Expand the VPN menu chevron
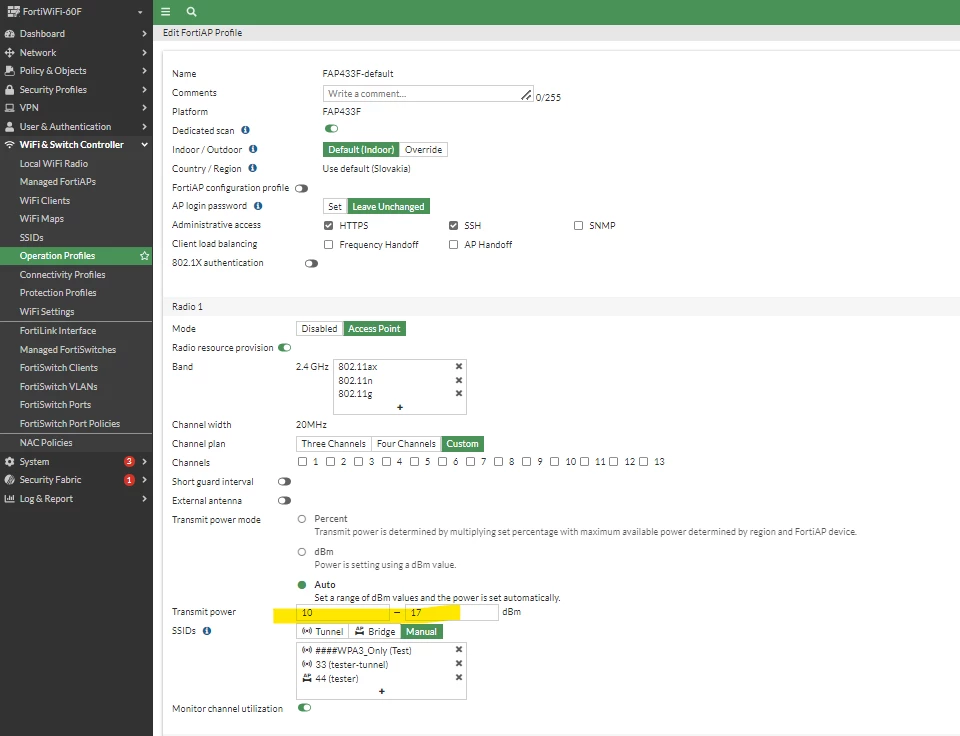This screenshot has height=736, width=960. pos(144,107)
